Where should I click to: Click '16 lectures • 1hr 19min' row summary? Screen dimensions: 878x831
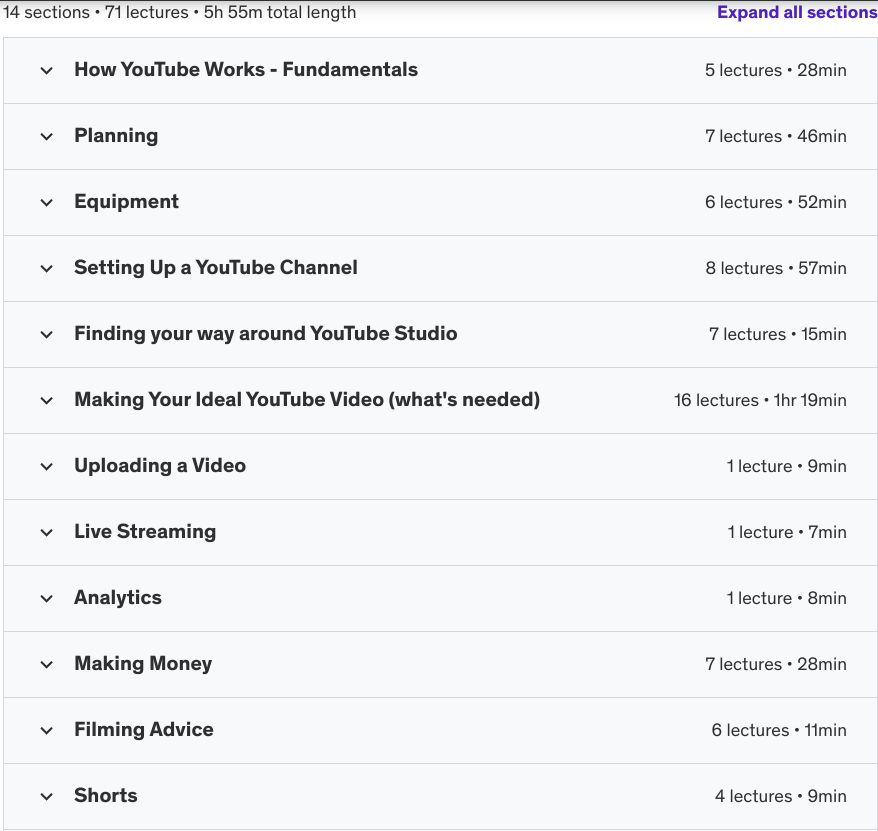pos(760,400)
